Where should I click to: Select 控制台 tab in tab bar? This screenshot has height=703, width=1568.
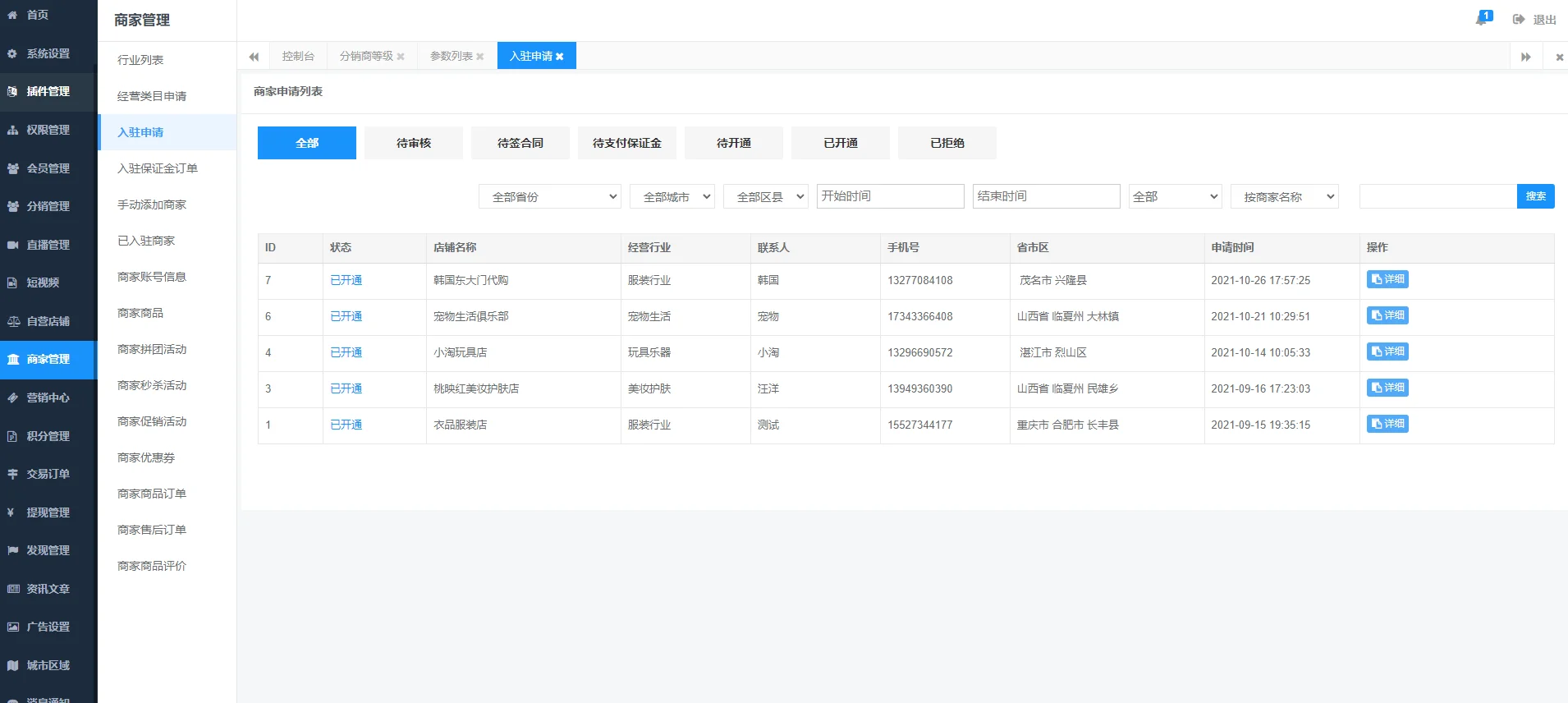coord(298,56)
